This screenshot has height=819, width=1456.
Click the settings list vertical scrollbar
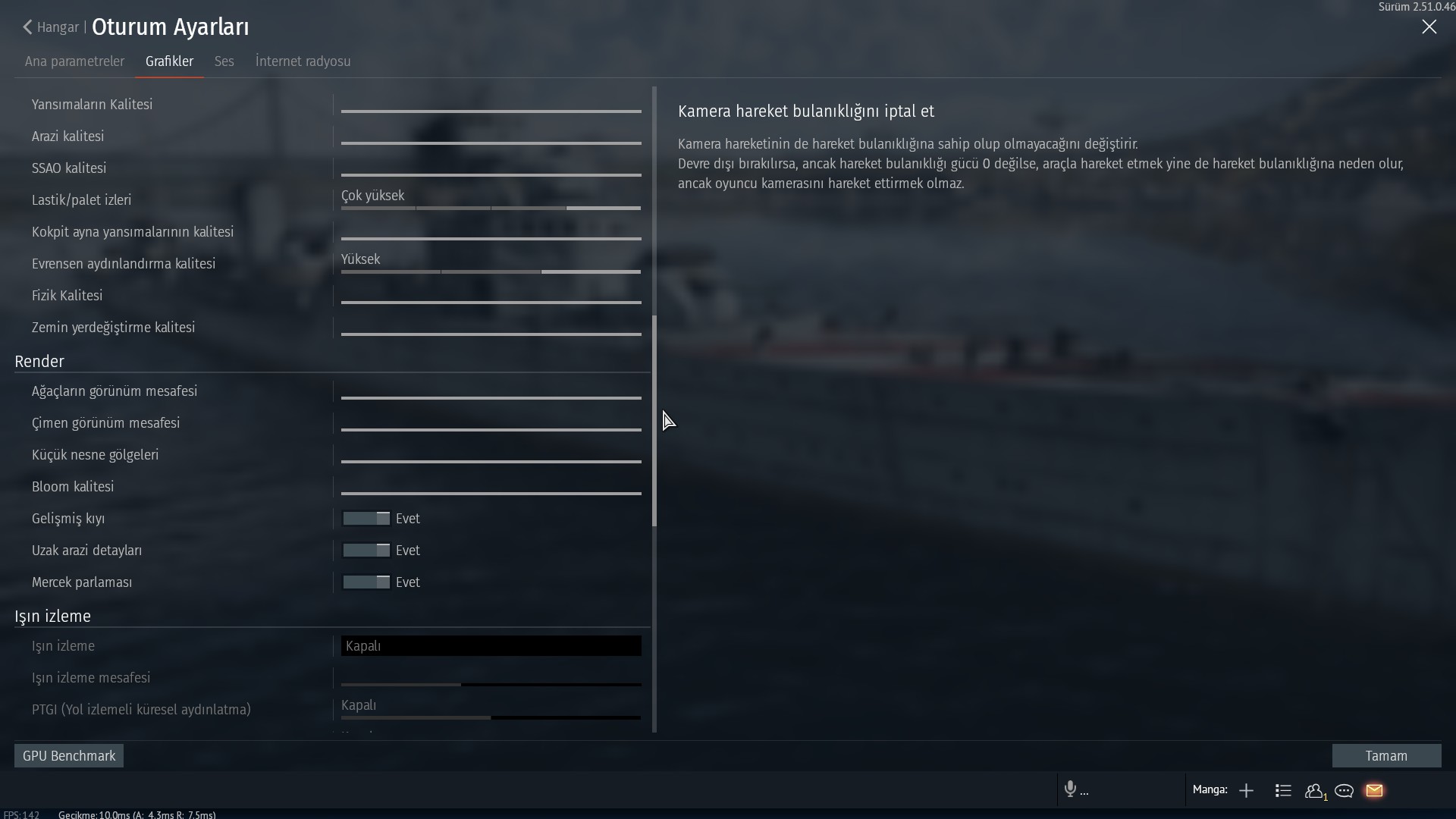pyautogui.click(x=654, y=421)
